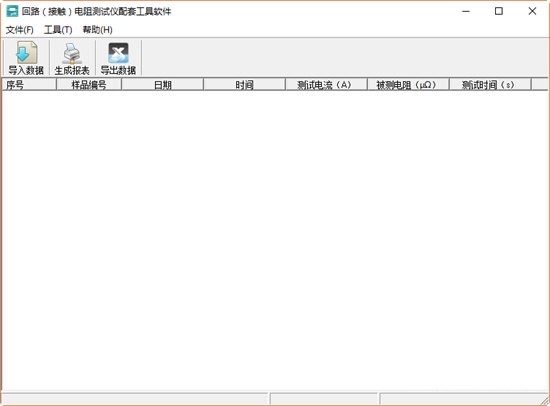
Task: Close the 回路电阻测试仪 software window
Action: coord(532,12)
